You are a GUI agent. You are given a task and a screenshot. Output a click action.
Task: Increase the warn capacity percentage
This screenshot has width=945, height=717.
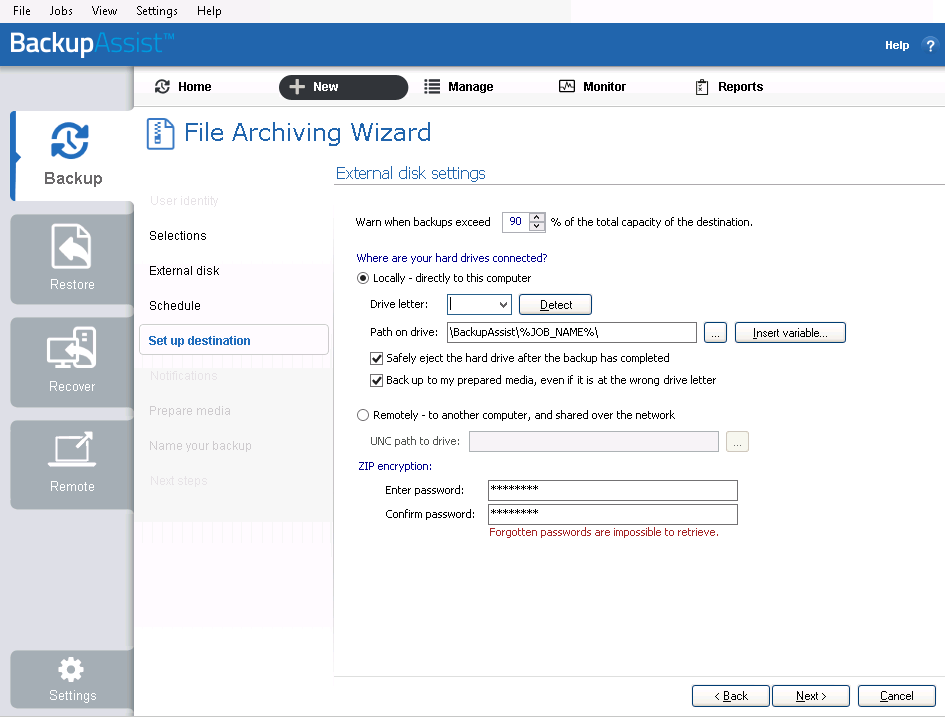tap(536, 218)
